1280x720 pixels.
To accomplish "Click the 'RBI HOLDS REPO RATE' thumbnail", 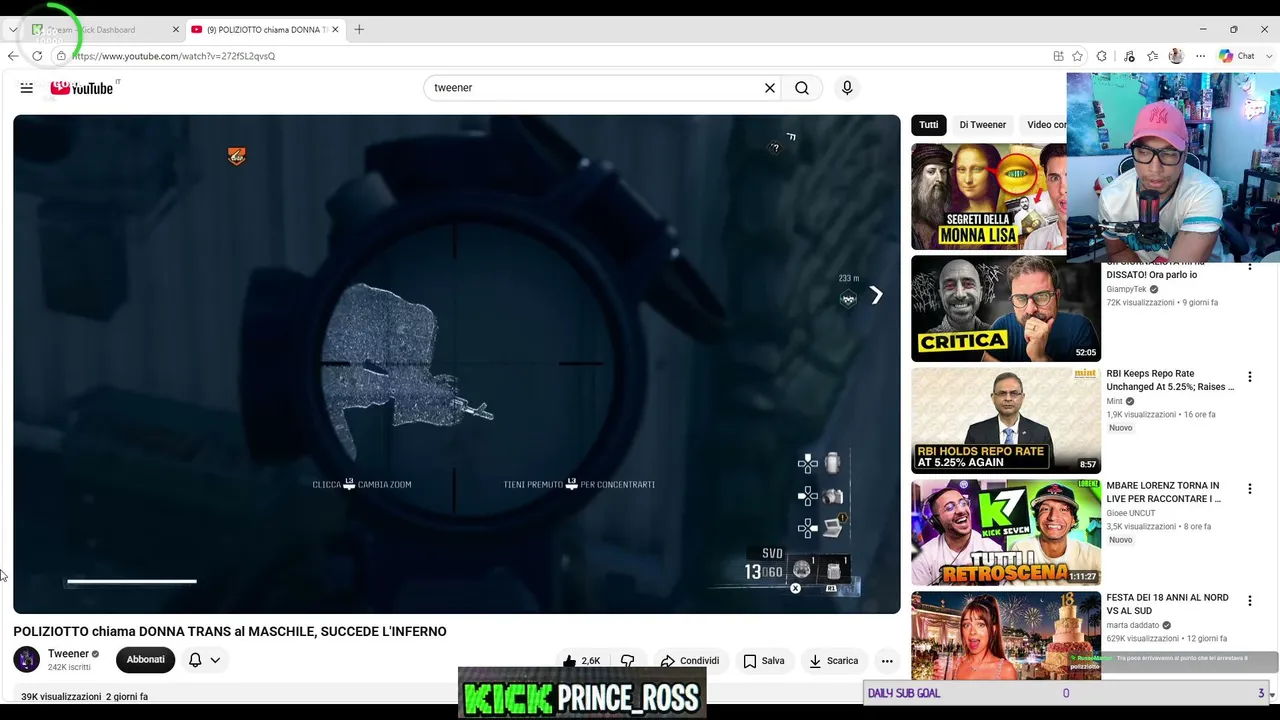I will coord(1006,421).
